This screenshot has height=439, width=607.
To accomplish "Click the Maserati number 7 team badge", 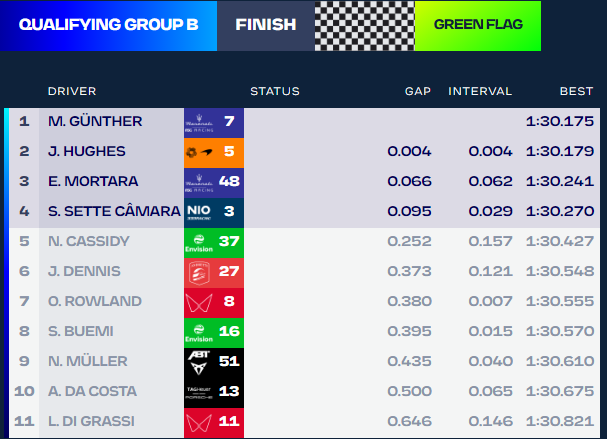I will (x=214, y=122).
